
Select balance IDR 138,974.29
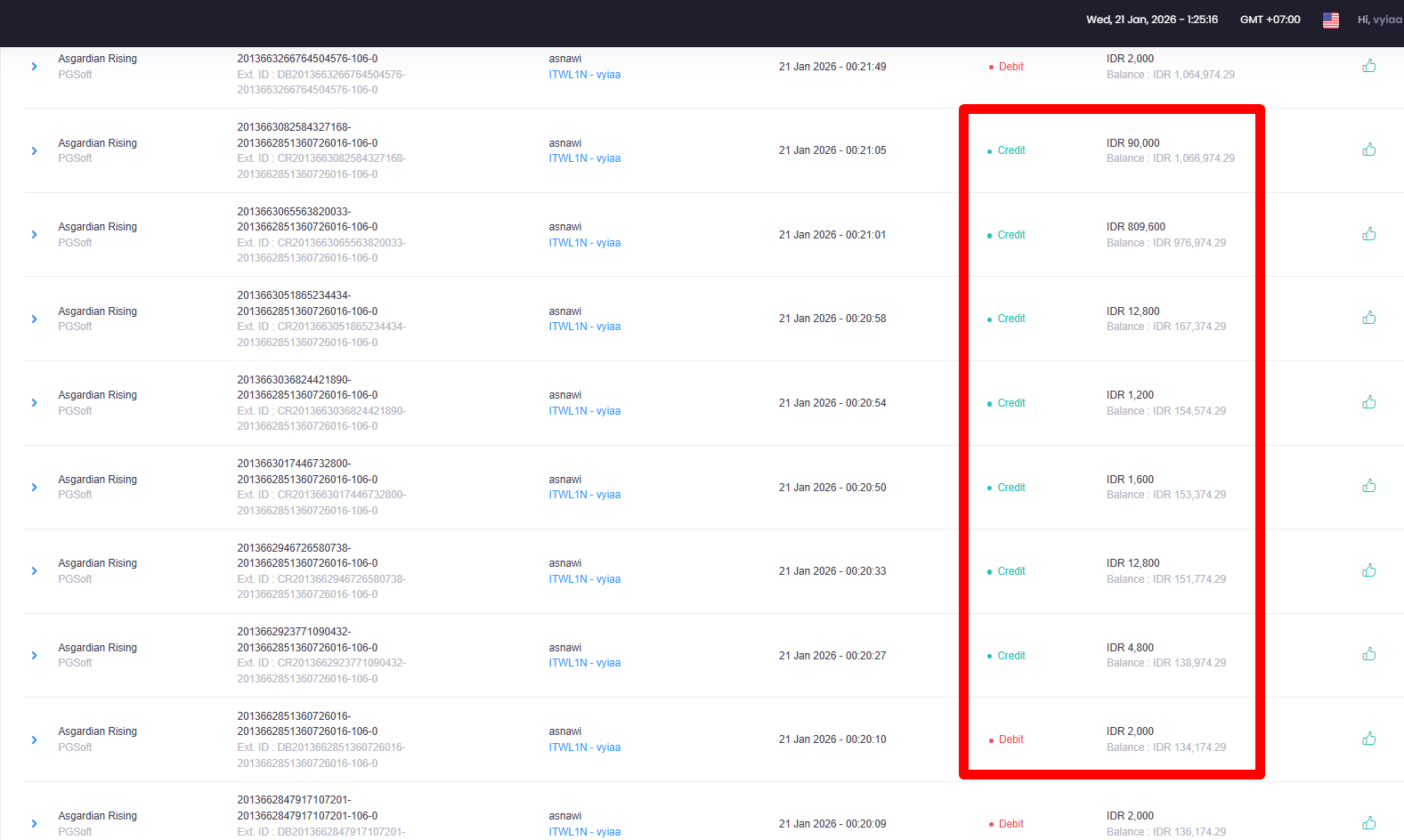pyautogui.click(x=1189, y=663)
